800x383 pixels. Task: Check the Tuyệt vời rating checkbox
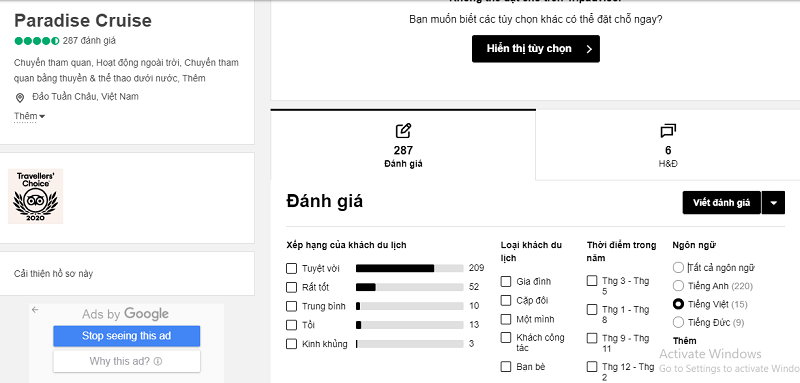click(x=291, y=268)
